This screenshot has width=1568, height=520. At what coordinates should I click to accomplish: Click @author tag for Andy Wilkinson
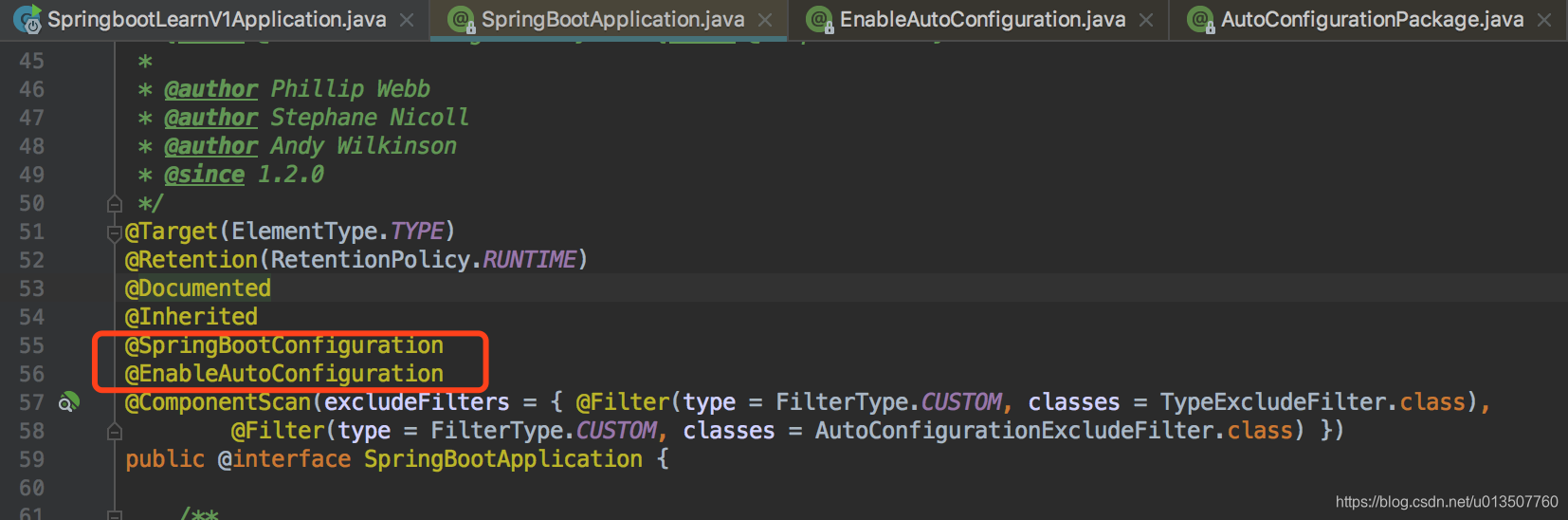(x=210, y=146)
